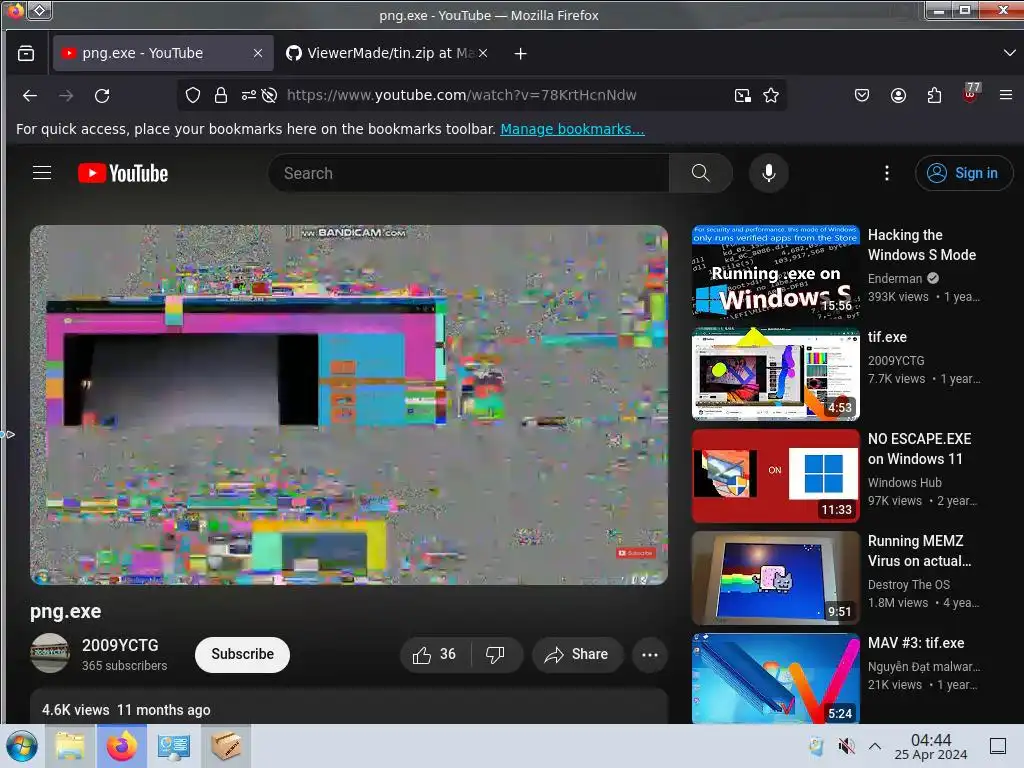Viewport: 1024px width, 768px height.
Task: Click the muted volume tray icon
Action: pos(846,746)
